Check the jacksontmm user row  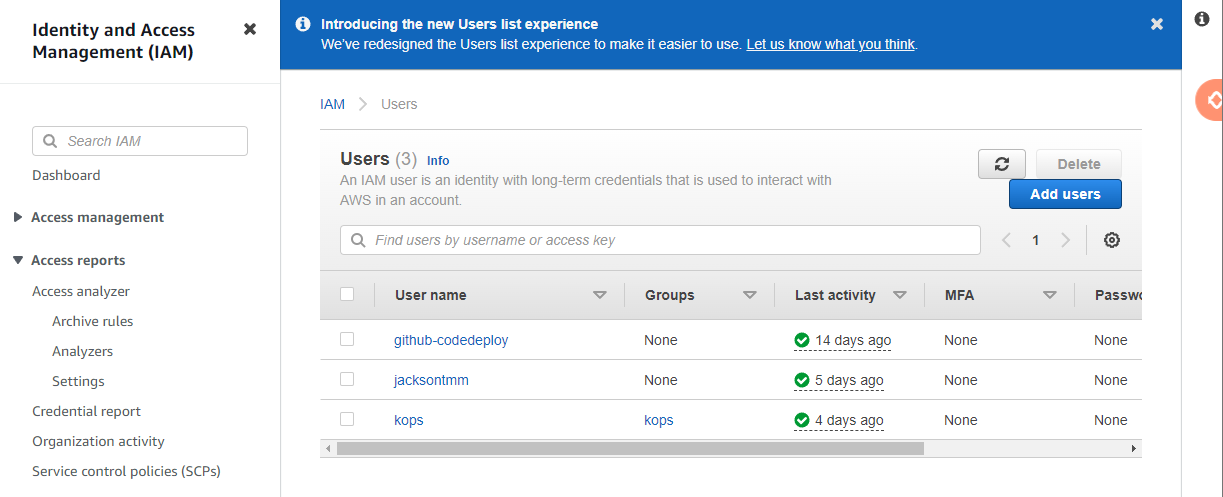(347, 379)
